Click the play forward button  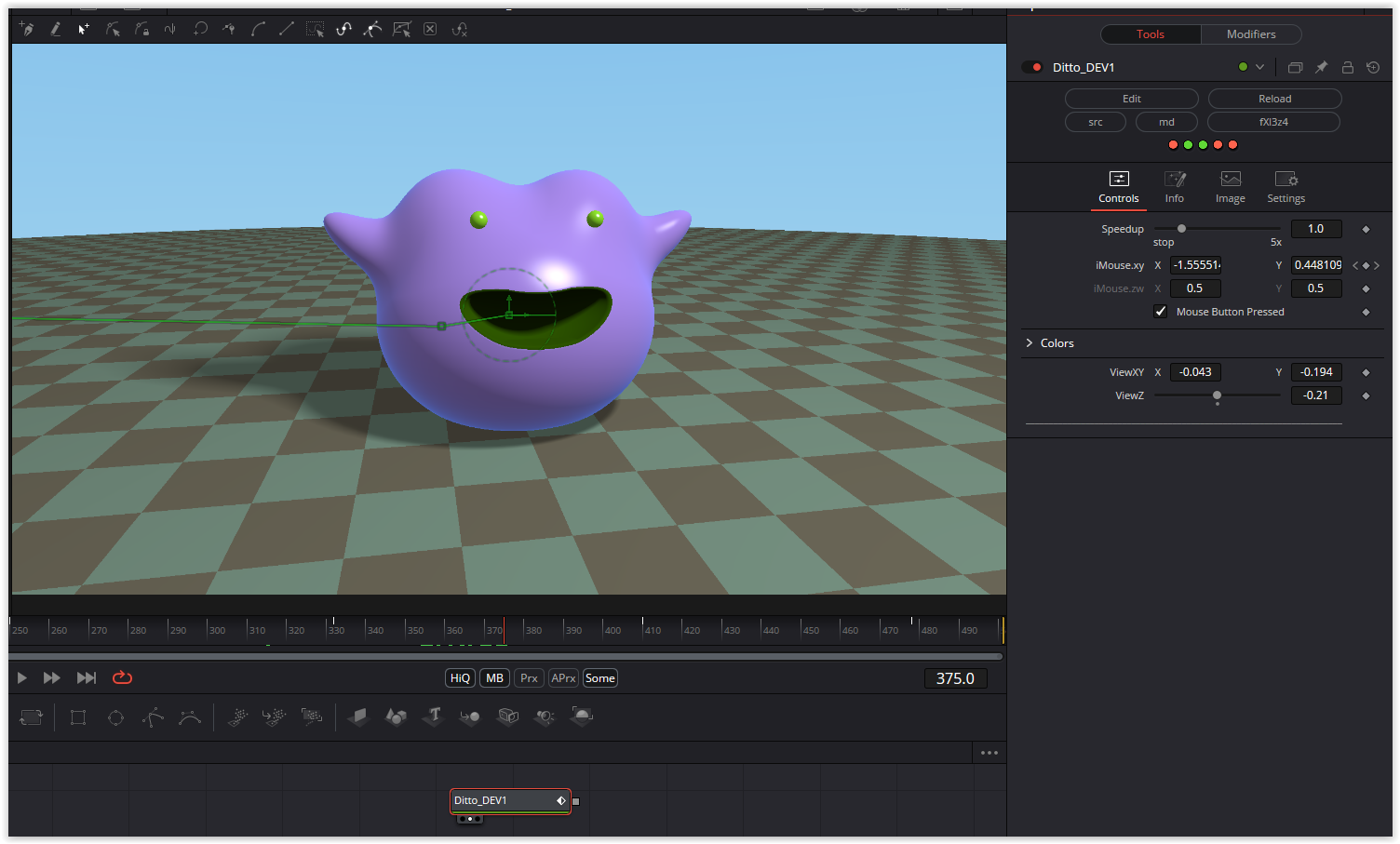(x=22, y=678)
